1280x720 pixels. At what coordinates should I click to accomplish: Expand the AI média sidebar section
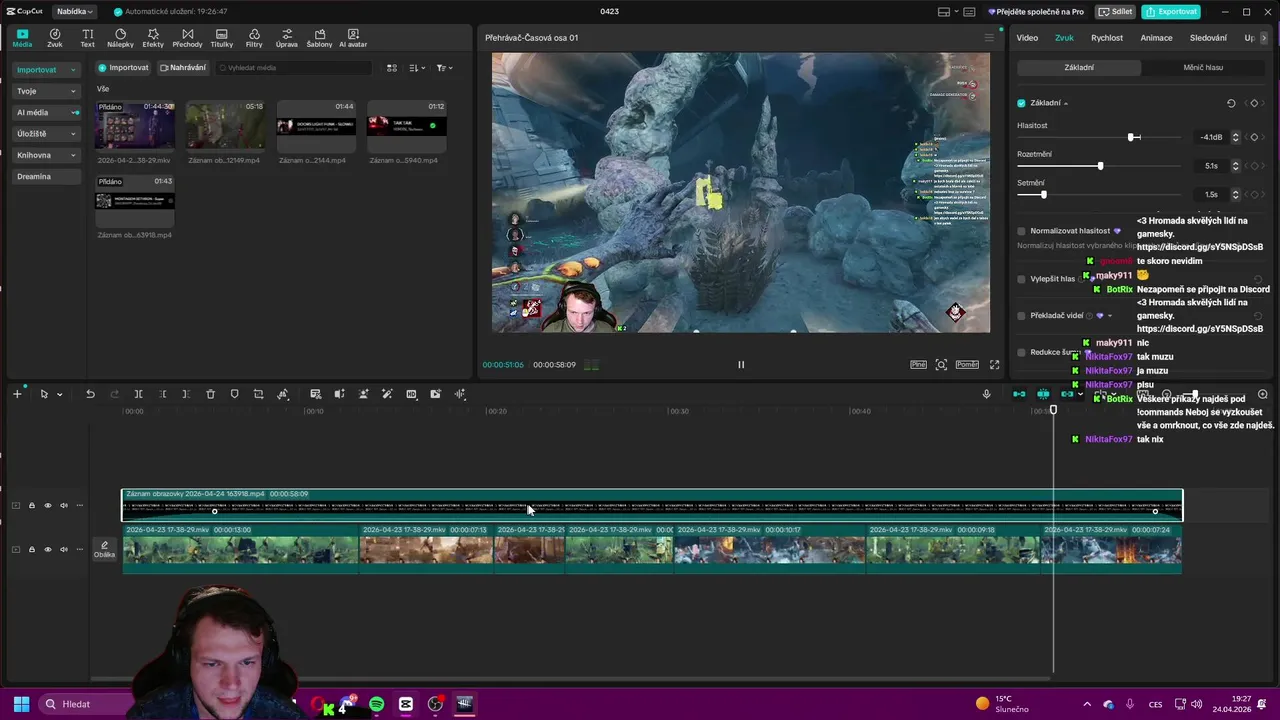(x=48, y=113)
